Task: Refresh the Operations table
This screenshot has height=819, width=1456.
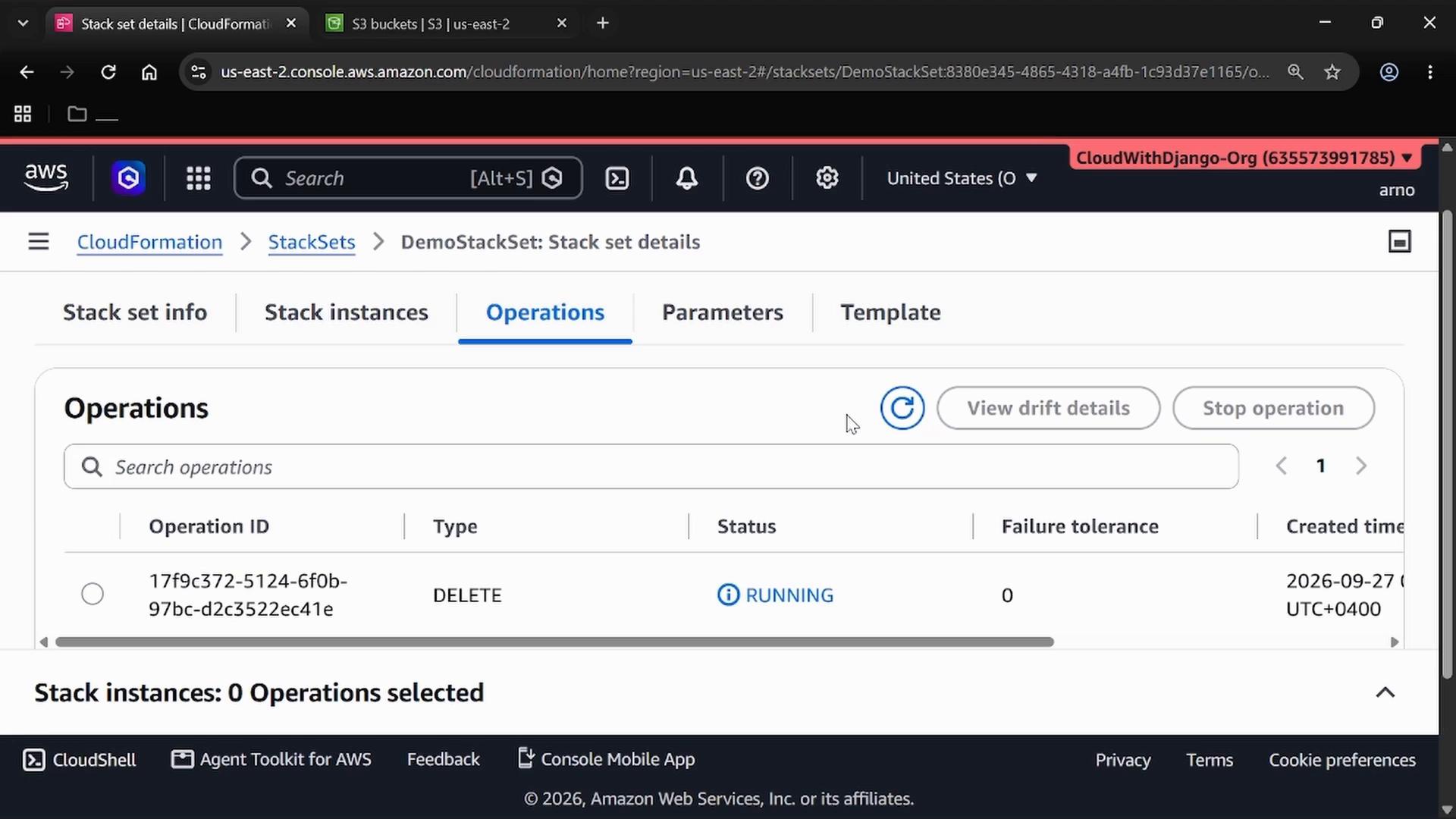Action: tap(902, 408)
